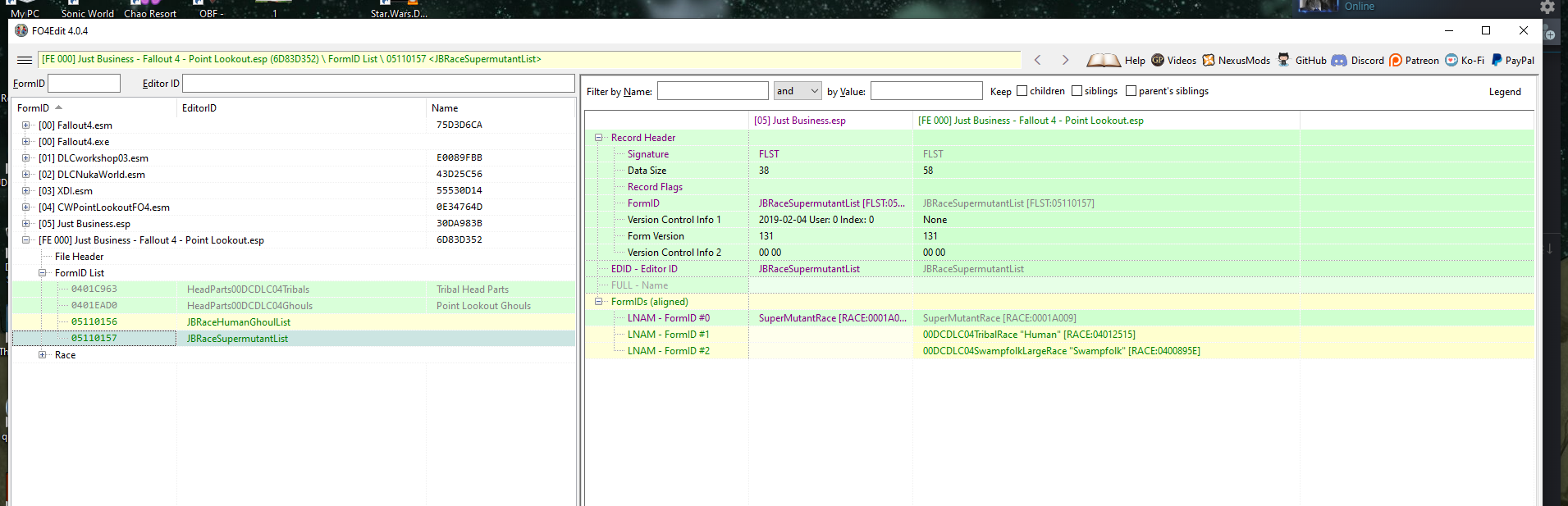The width and height of the screenshot is (1568, 506).
Task: Open the Ko-Fi icon
Action: (1451, 60)
